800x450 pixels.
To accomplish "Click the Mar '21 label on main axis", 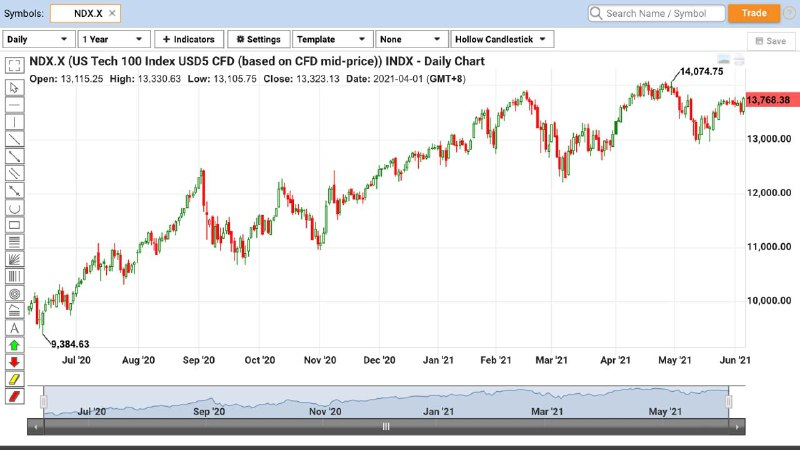I will [551, 360].
